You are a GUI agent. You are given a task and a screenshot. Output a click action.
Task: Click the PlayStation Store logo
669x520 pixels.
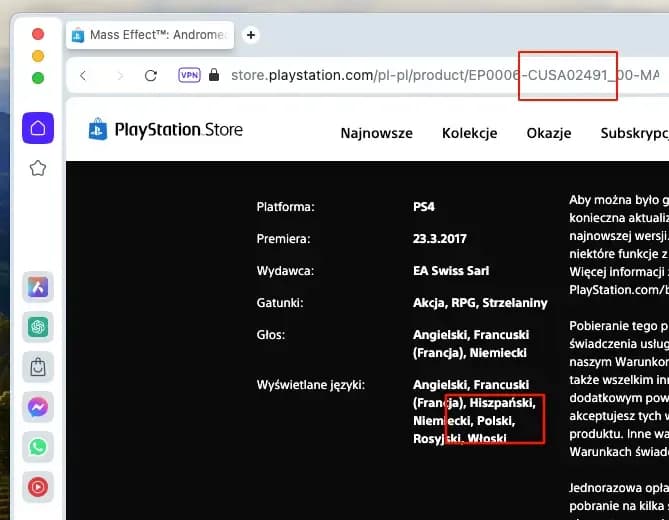click(165, 130)
